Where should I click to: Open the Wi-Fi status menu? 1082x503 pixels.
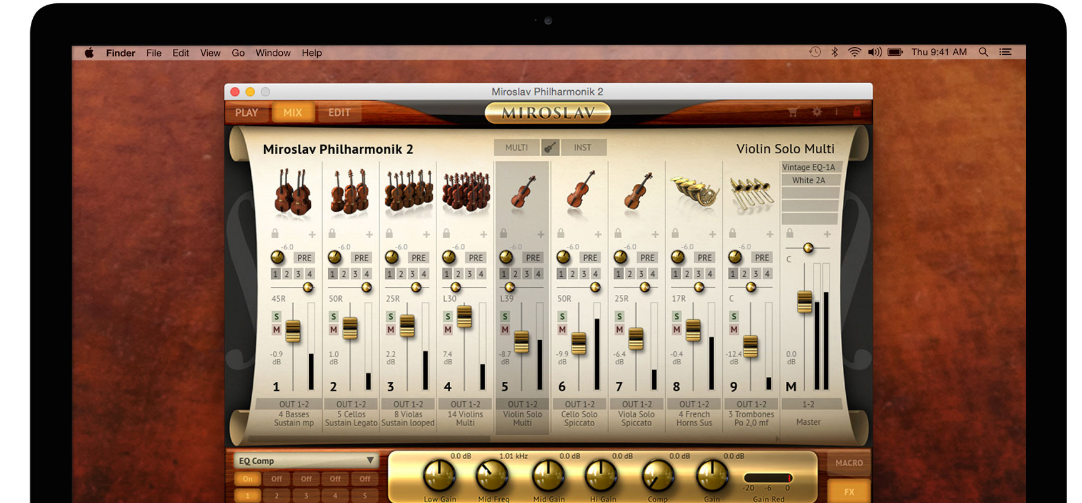click(854, 52)
